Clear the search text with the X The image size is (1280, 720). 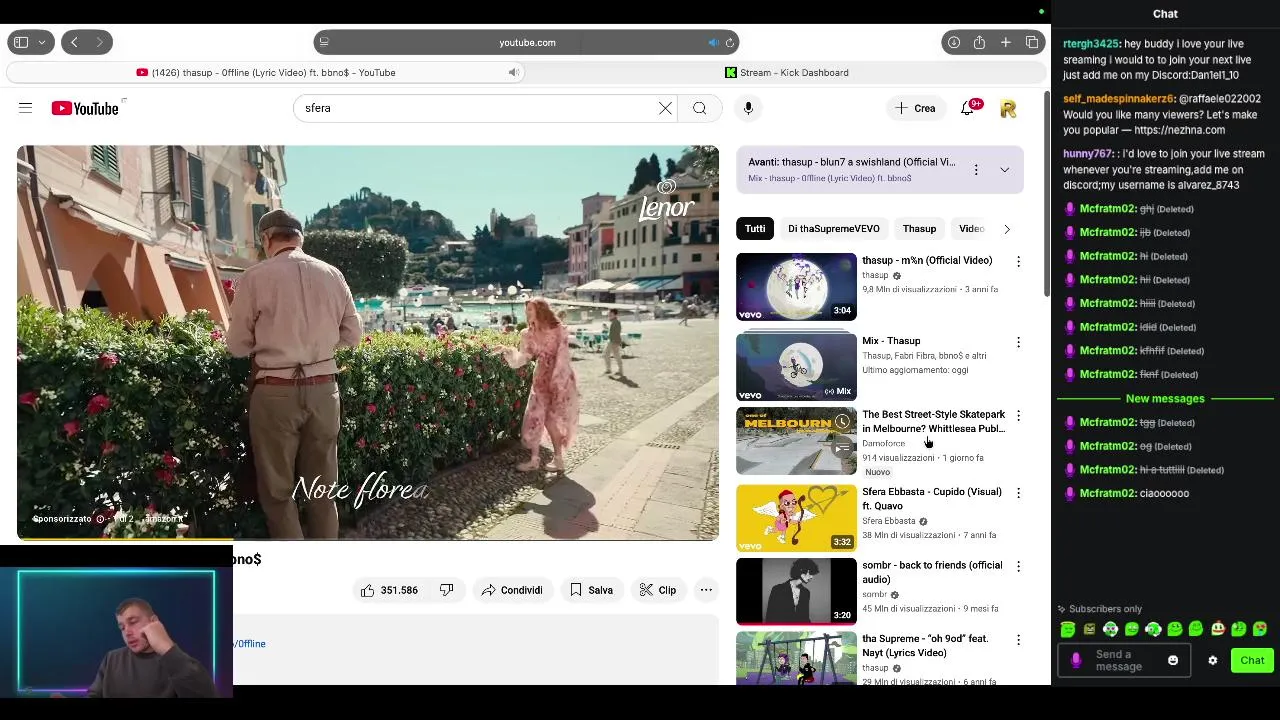(665, 108)
